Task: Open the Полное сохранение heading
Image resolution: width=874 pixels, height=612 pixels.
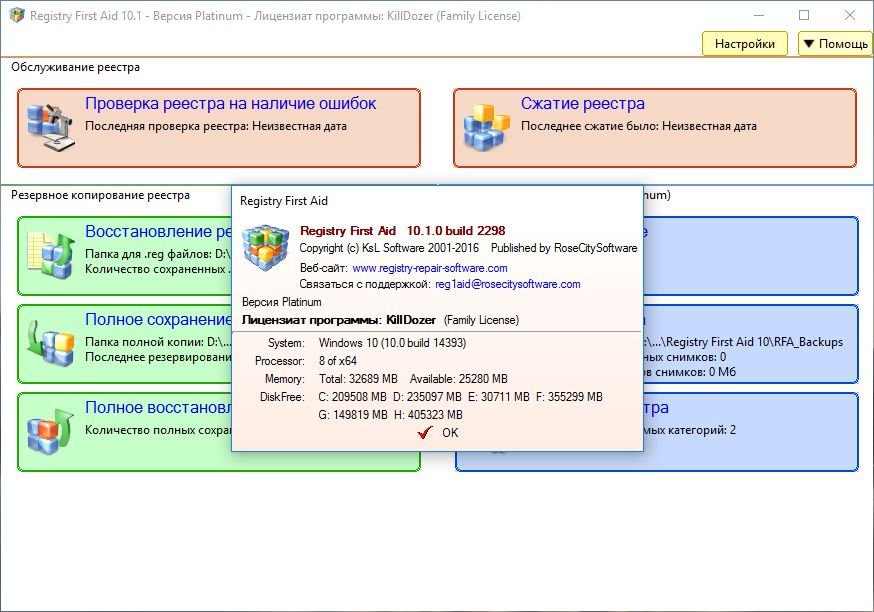Action: pyautogui.click(x=158, y=319)
